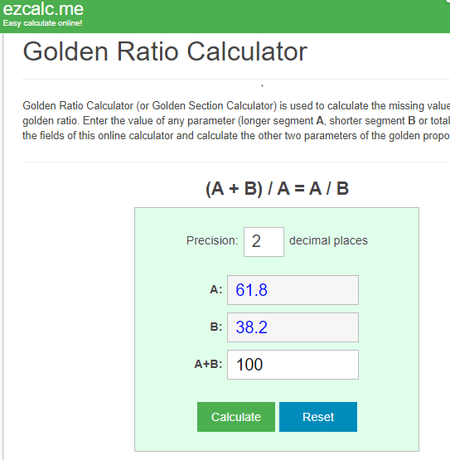The width and height of the screenshot is (450, 460).
Task: Focus the Precision decimal places field
Action: click(x=264, y=242)
